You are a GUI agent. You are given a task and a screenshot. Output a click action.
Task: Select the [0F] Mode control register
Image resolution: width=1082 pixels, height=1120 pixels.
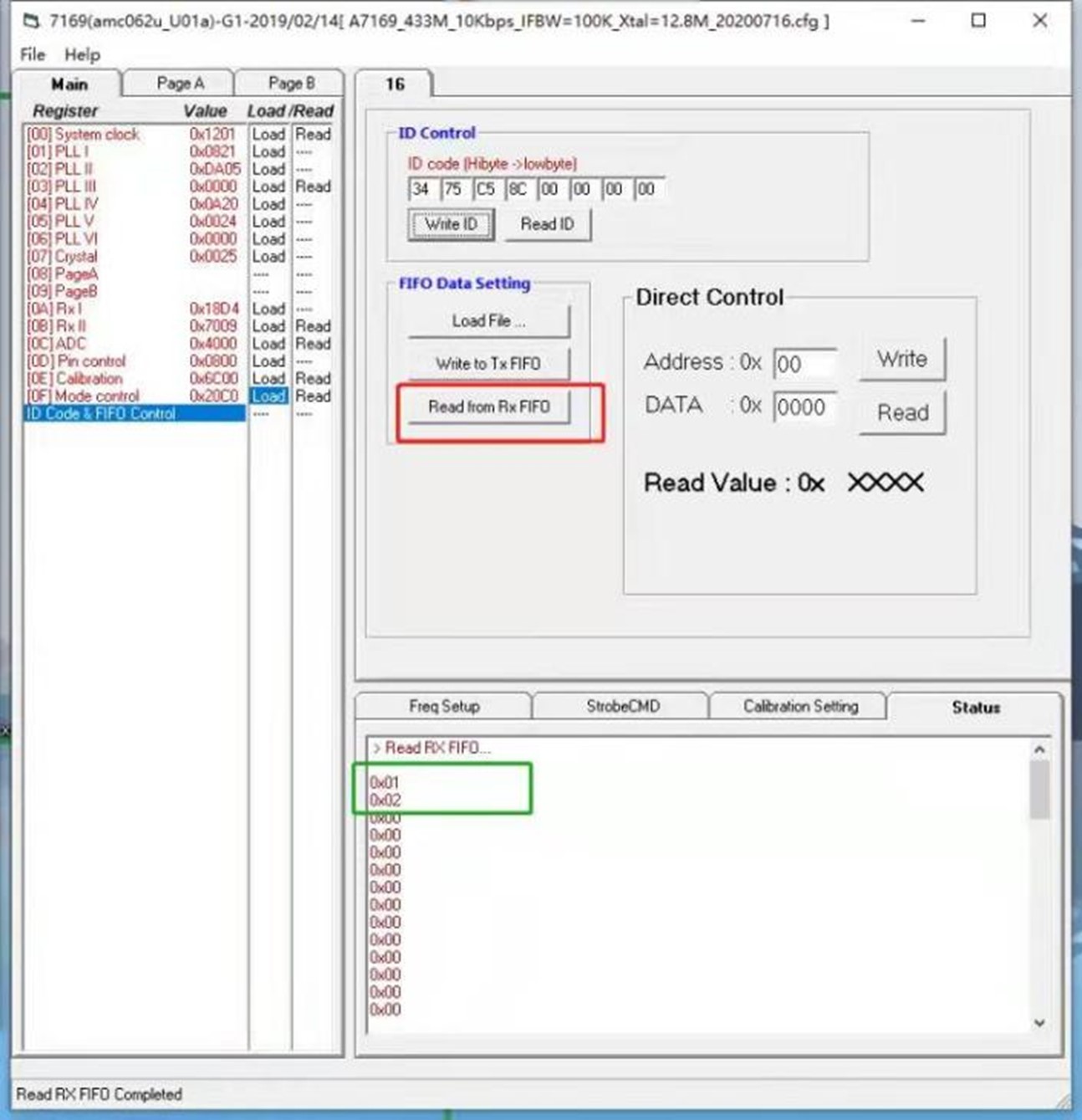pos(84,396)
